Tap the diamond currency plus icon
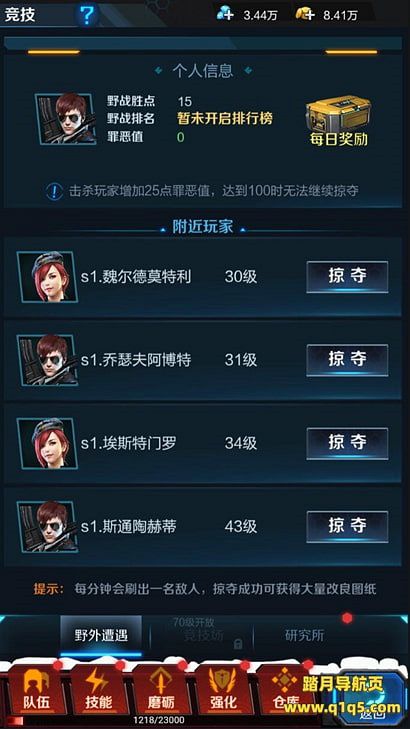Viewport: 410px width, 729px height. pyautogui.click(x=225, y=14)
